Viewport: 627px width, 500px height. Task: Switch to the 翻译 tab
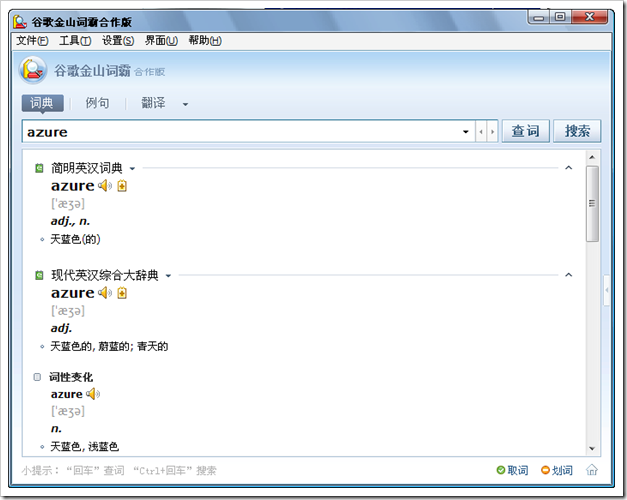(x=153, y=103)
